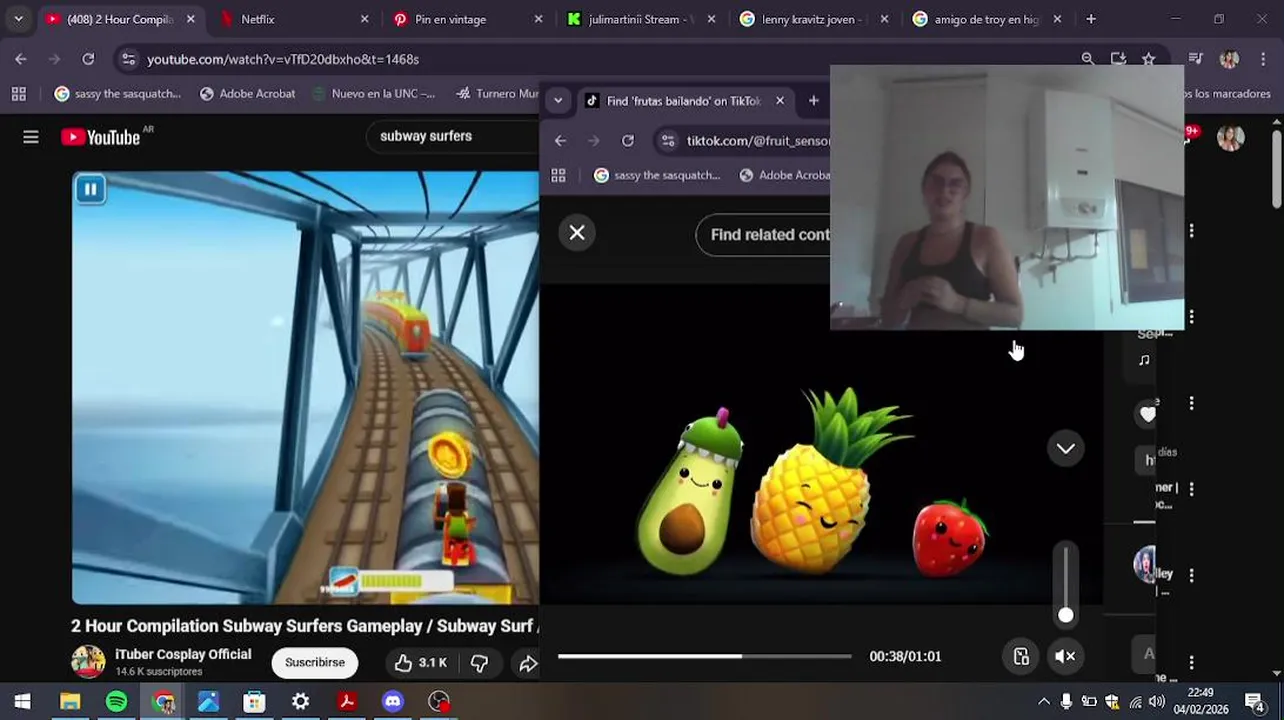
Task: Focus the YouTube search box
Action: click(x=450, y=136)
